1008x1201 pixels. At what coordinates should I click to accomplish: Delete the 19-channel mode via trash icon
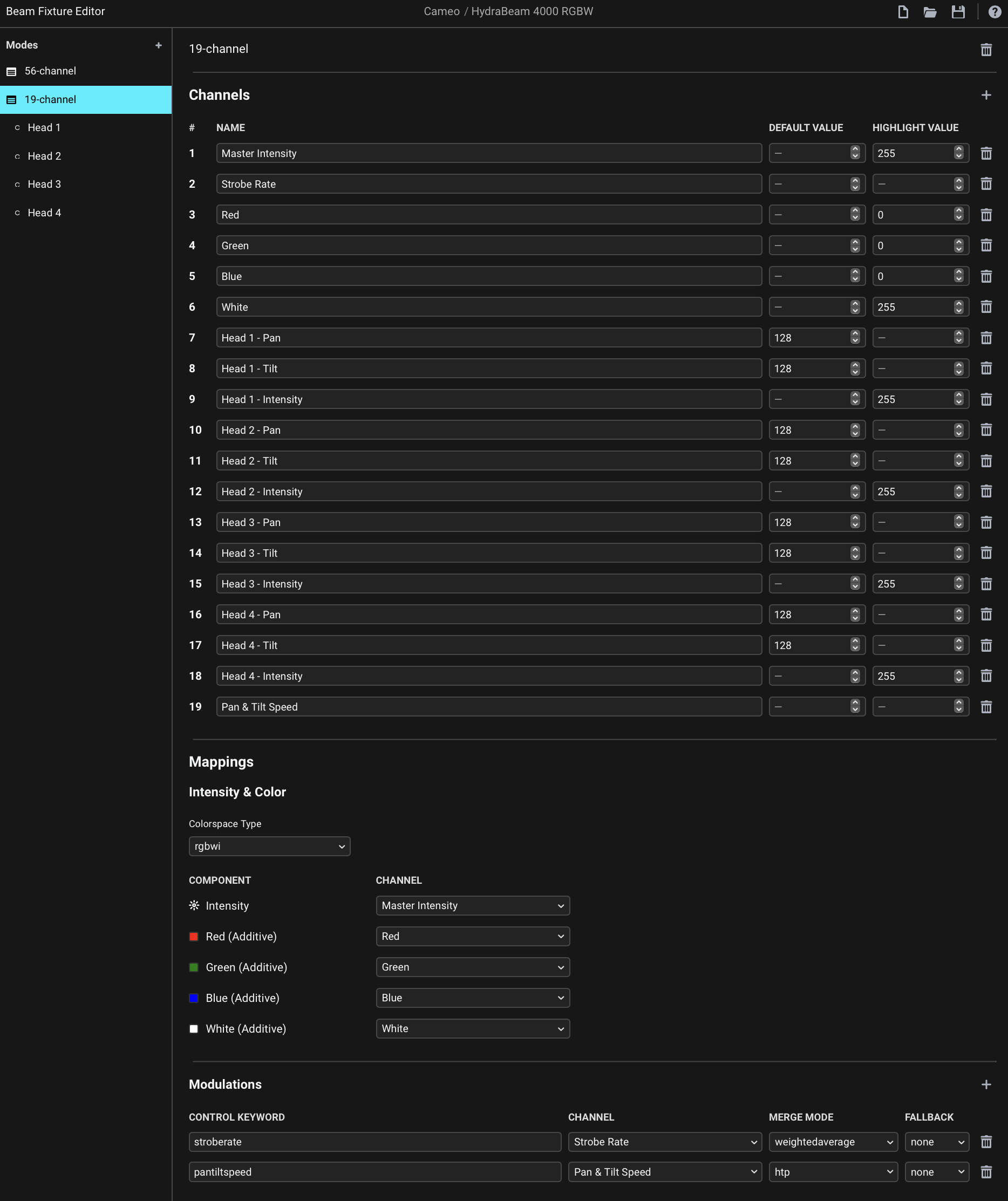click(x=986, y=50)
